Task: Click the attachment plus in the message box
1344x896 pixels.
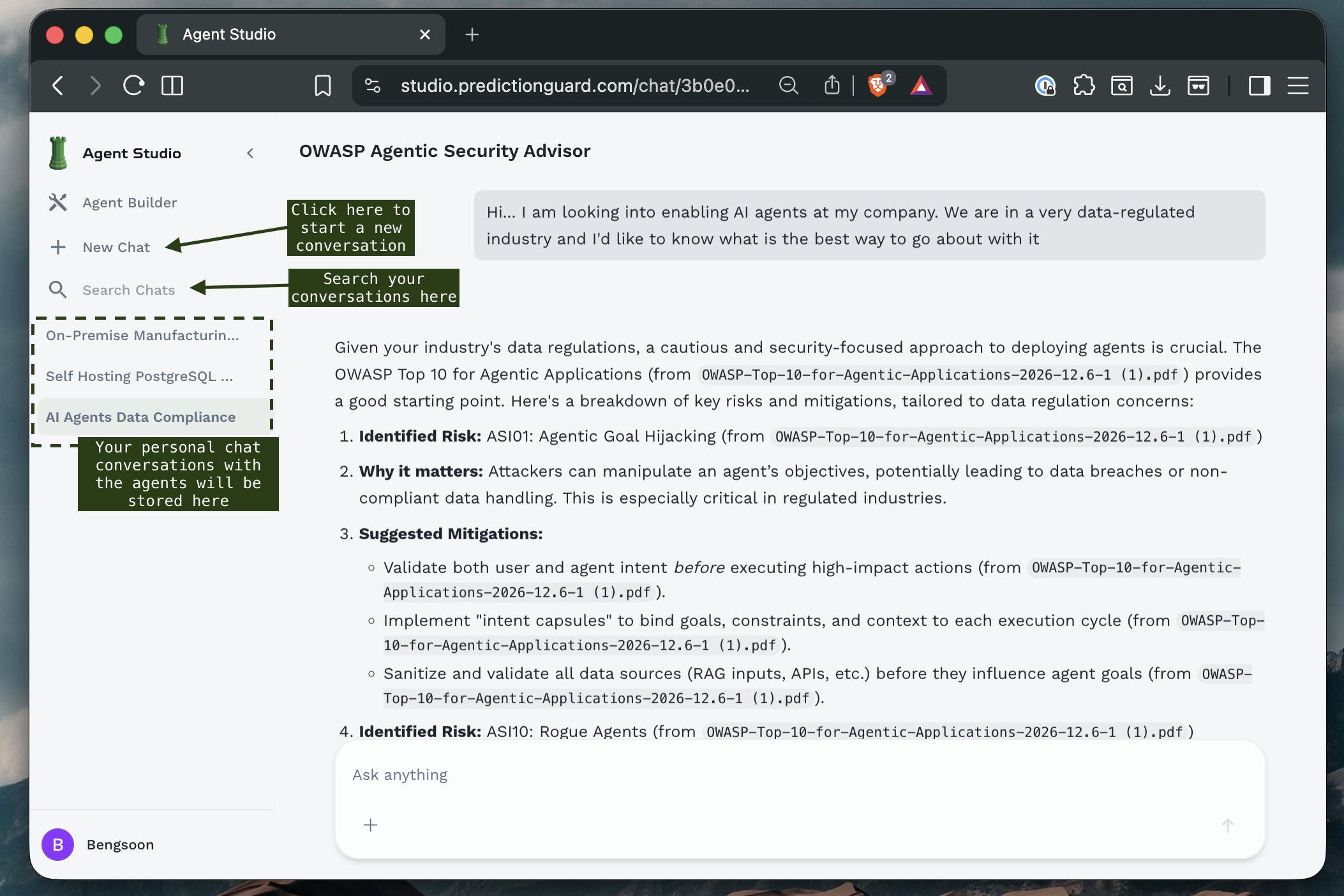Action: pos(370,825)
